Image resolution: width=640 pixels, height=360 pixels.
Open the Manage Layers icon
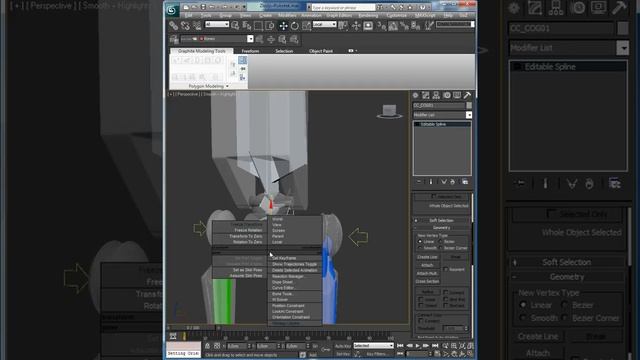(x=174, y=39)
